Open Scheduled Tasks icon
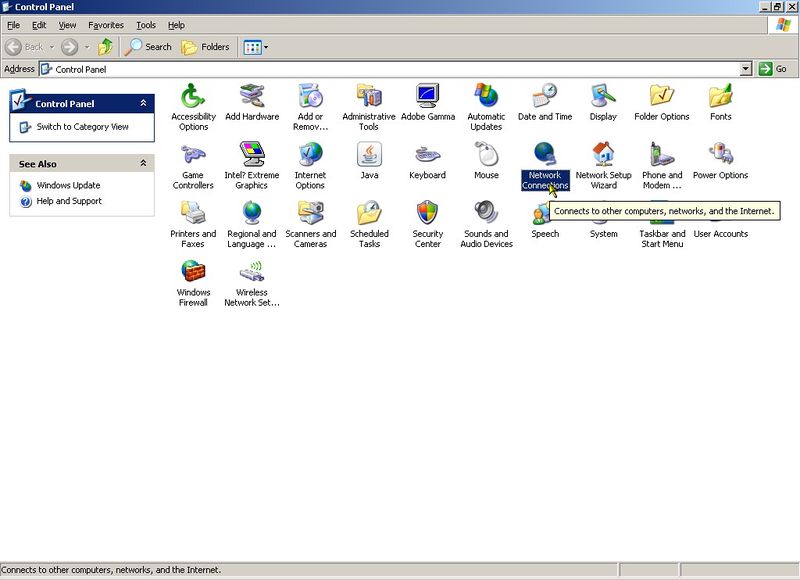800x580 pixels. 369,213
